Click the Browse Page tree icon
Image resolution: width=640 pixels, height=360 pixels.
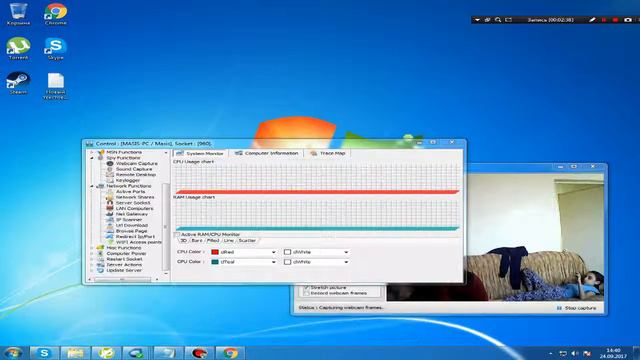point(110,231)
